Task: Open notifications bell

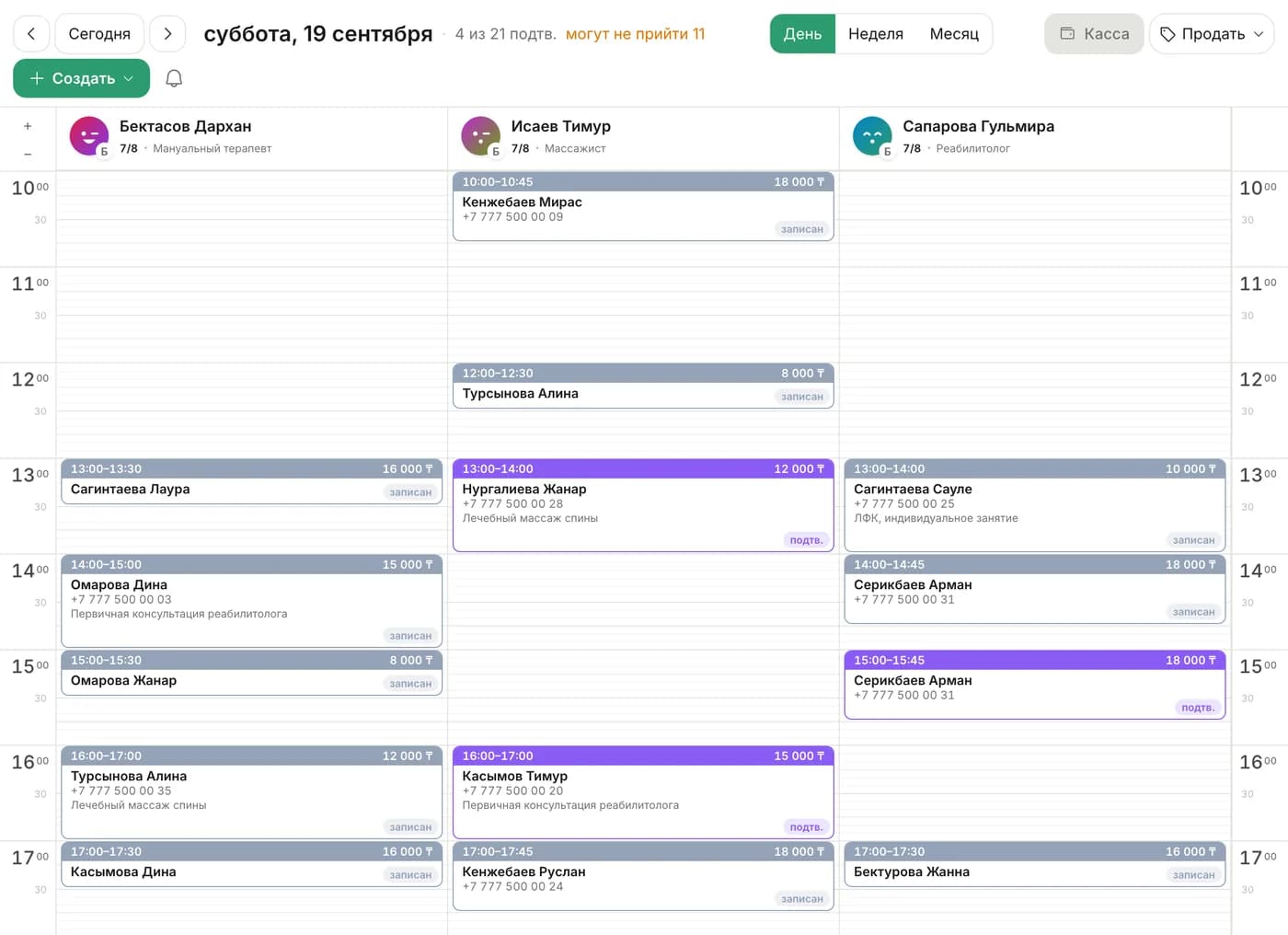Action: click(x=174, y=78)
